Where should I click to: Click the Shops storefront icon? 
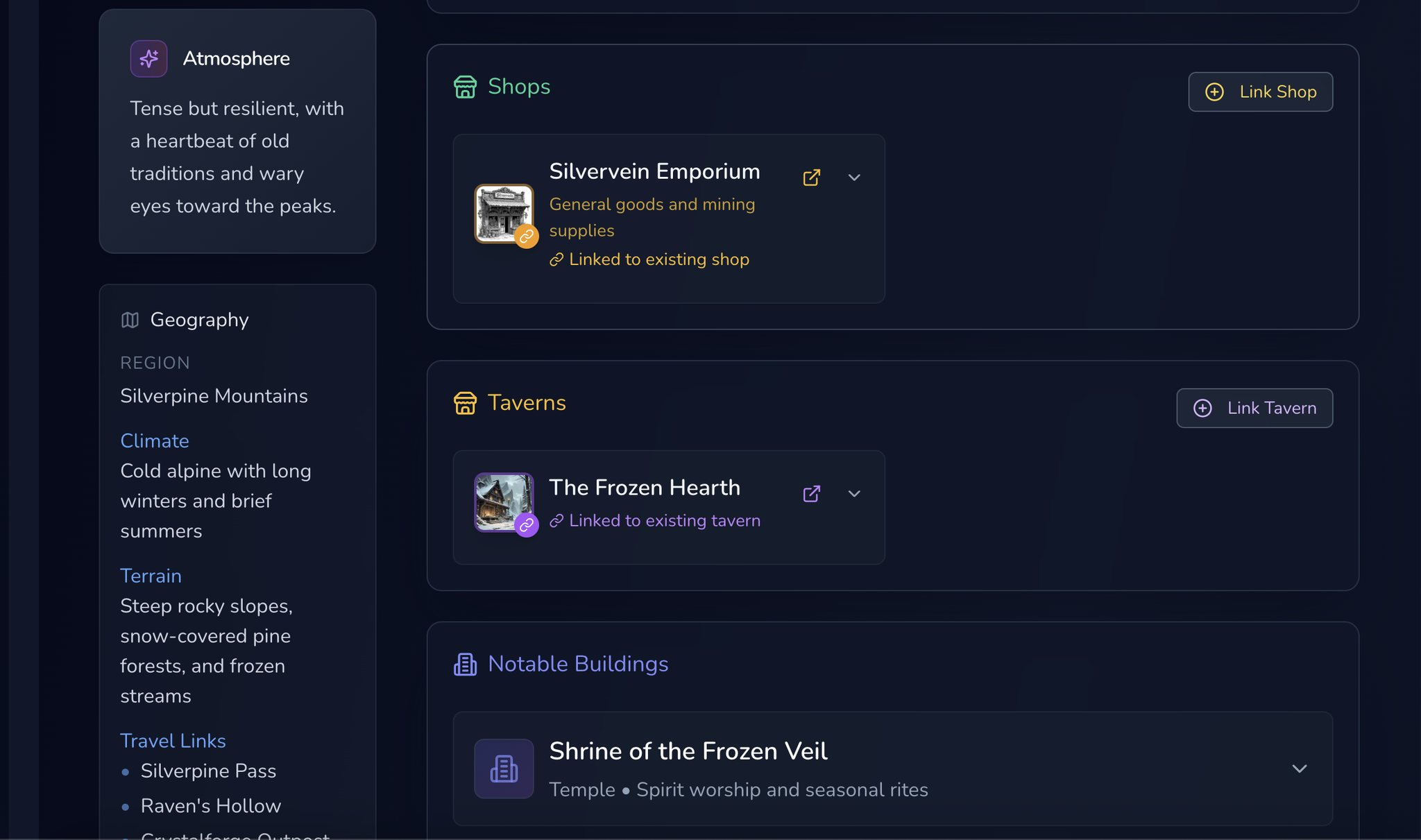coord(465,87)
